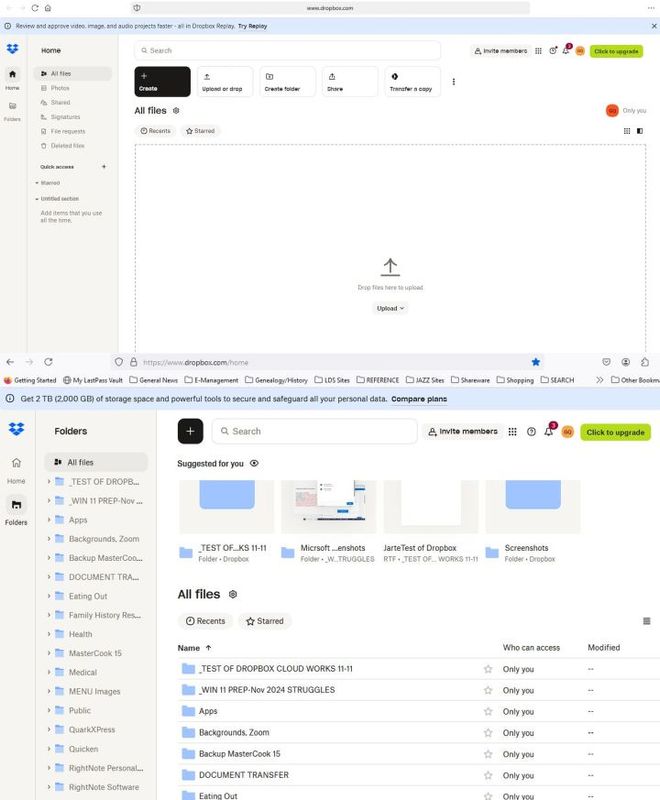
Task: Open Upload dropdown in drop zone
Action: point(390,308)
